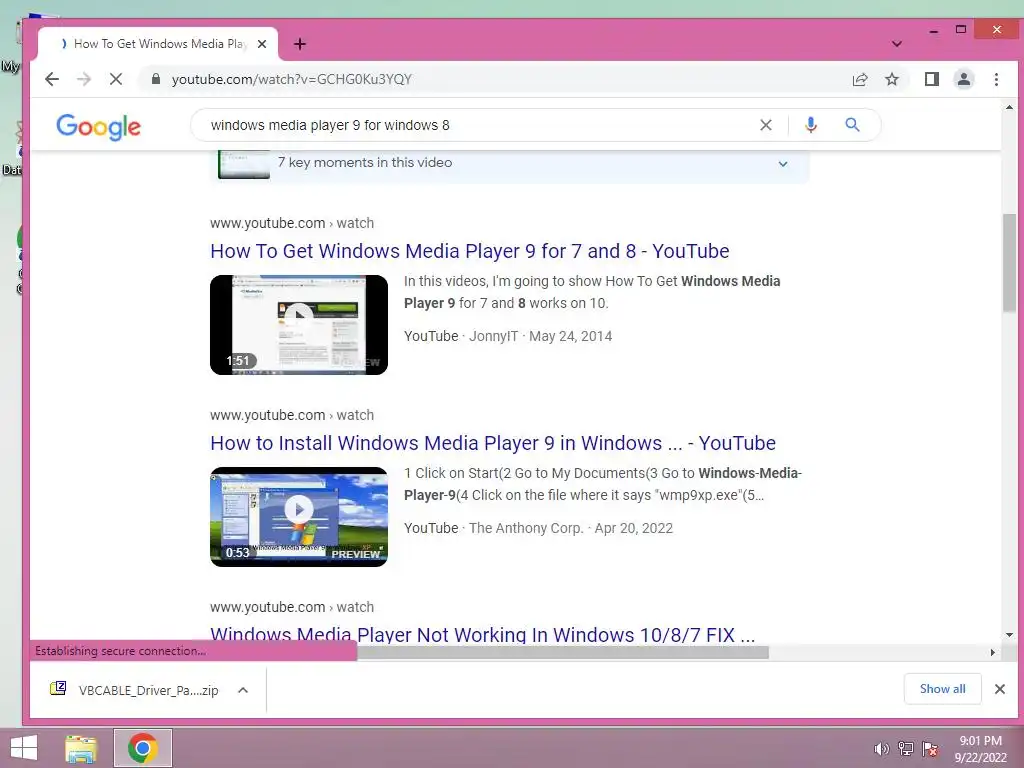This screenshot has height=768, width=1024.
Task: Click The Anthony Corp. Apr 20, 2022 text
Action: (571, 528)
